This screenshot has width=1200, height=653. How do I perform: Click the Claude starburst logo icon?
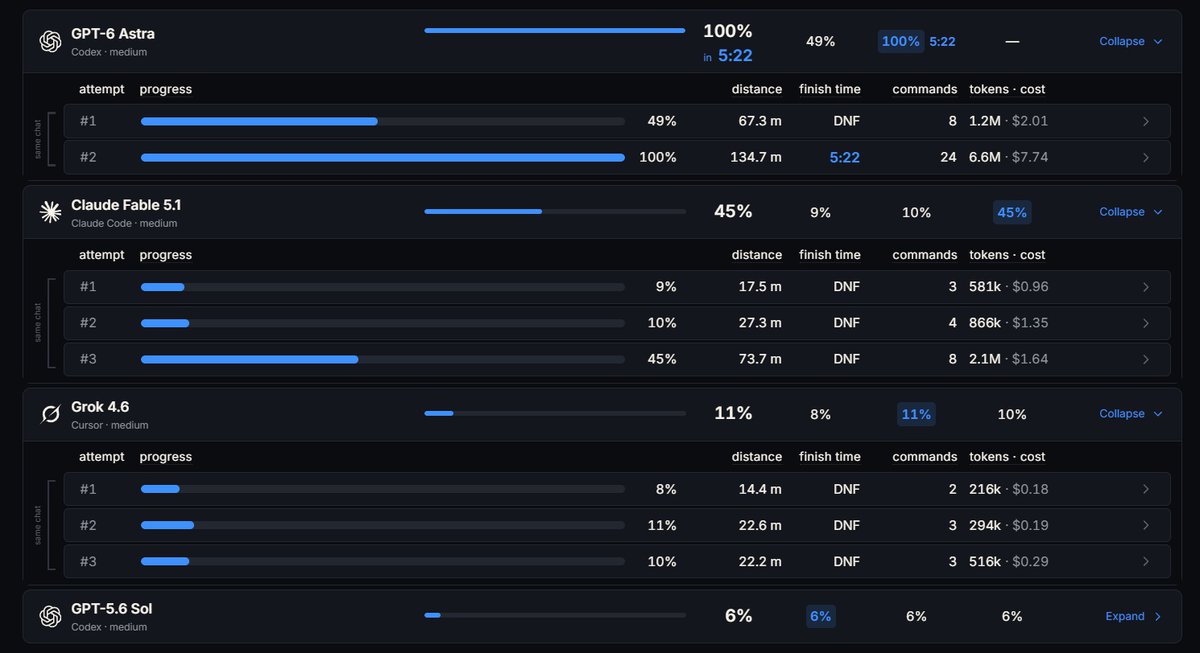click(50, 211)
